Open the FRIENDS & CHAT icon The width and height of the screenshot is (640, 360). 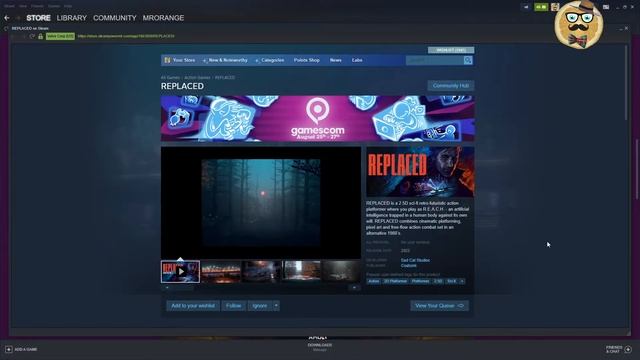pos(628,349)
